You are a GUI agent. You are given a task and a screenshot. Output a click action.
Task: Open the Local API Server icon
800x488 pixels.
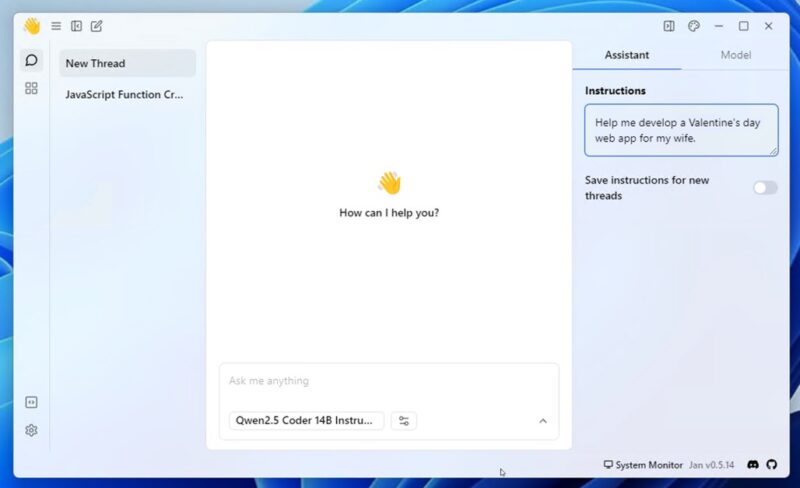click(31, 402)
